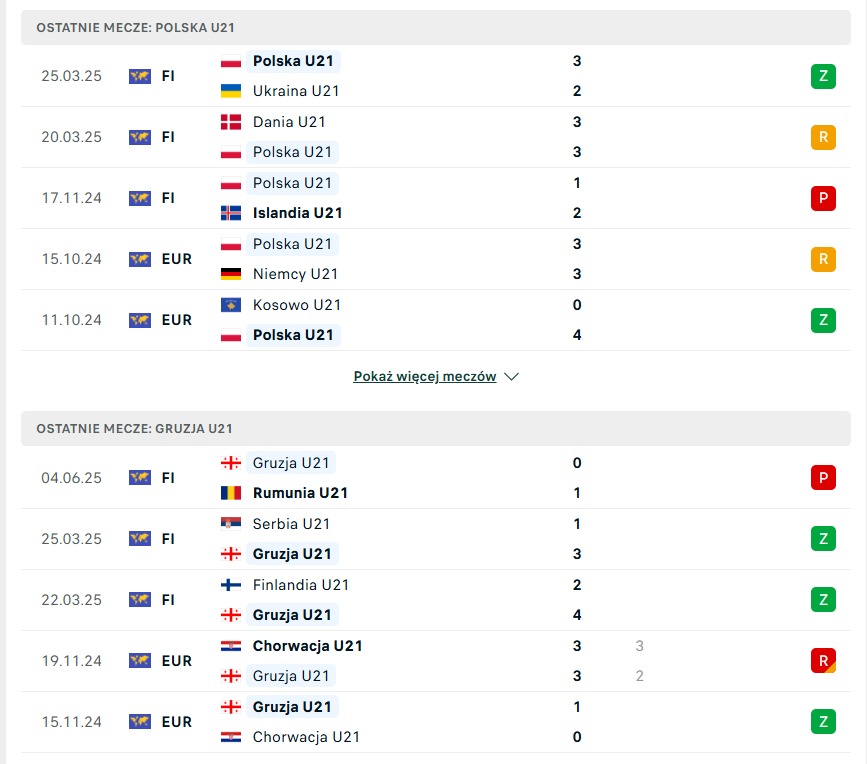Click the Iceland flag next to Islandia U21
This screenshot has height=764, width=867.
click(x=231, y=213)
